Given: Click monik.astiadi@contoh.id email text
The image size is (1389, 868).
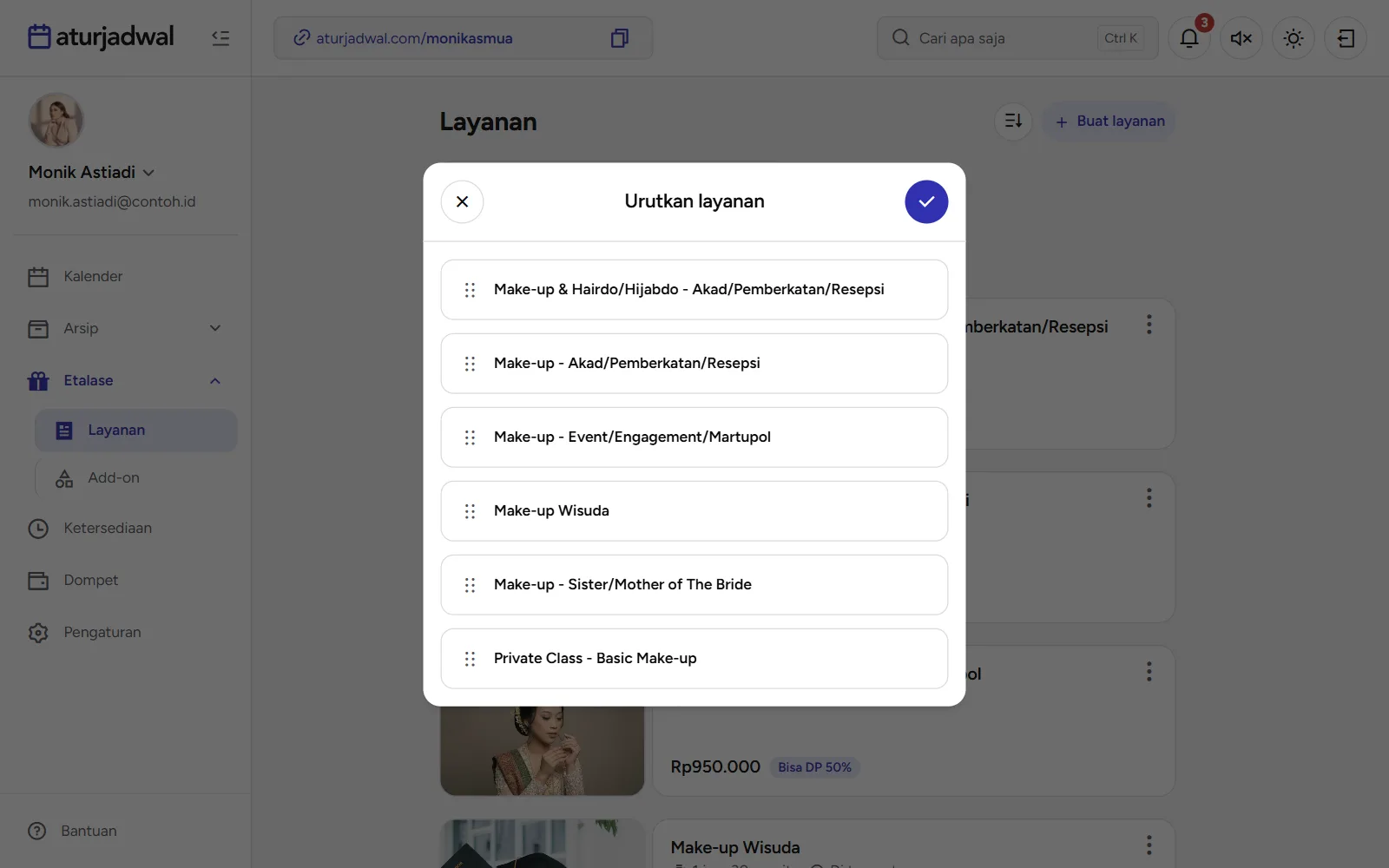Looking at the screenshot, I should coord(112,201).
